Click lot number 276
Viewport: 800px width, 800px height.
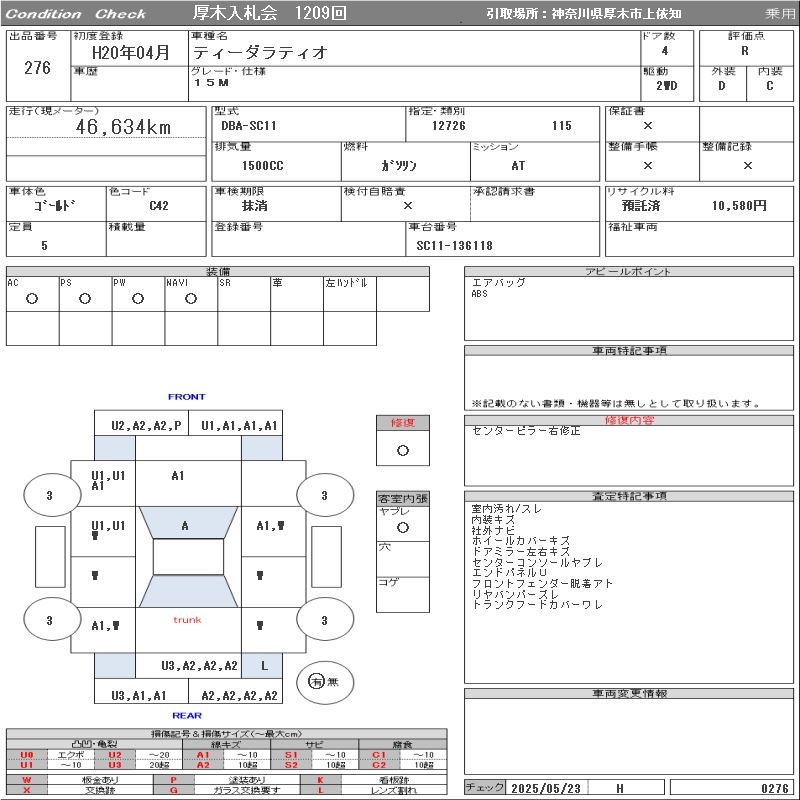37,68
